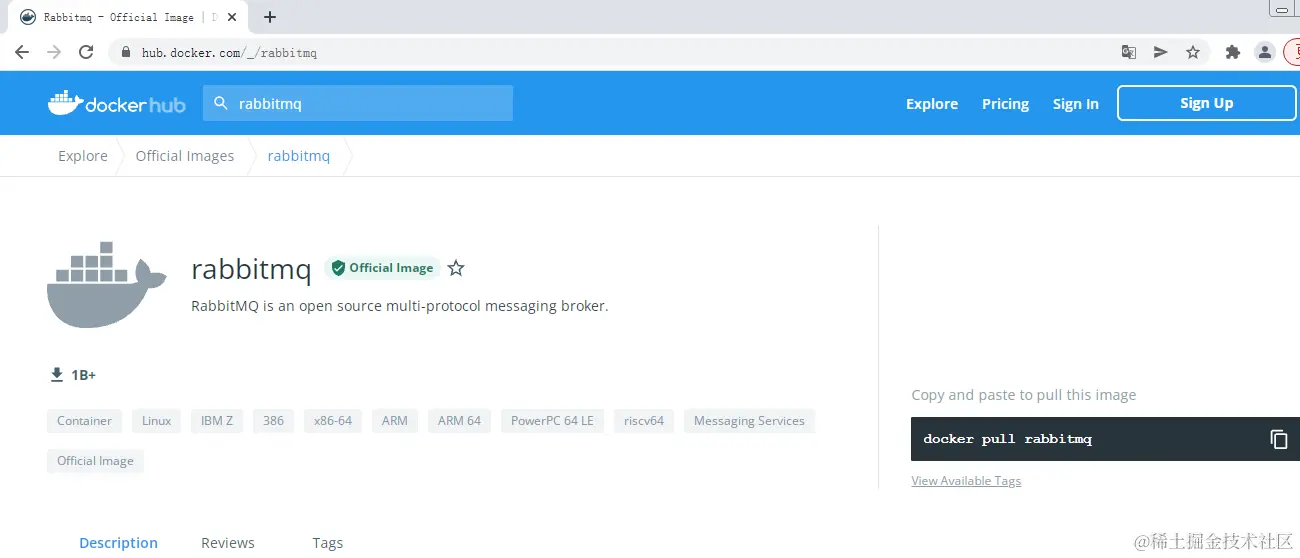Switch to the Tags tab
The image size is (1300, 558).
[x=328, y=543]
